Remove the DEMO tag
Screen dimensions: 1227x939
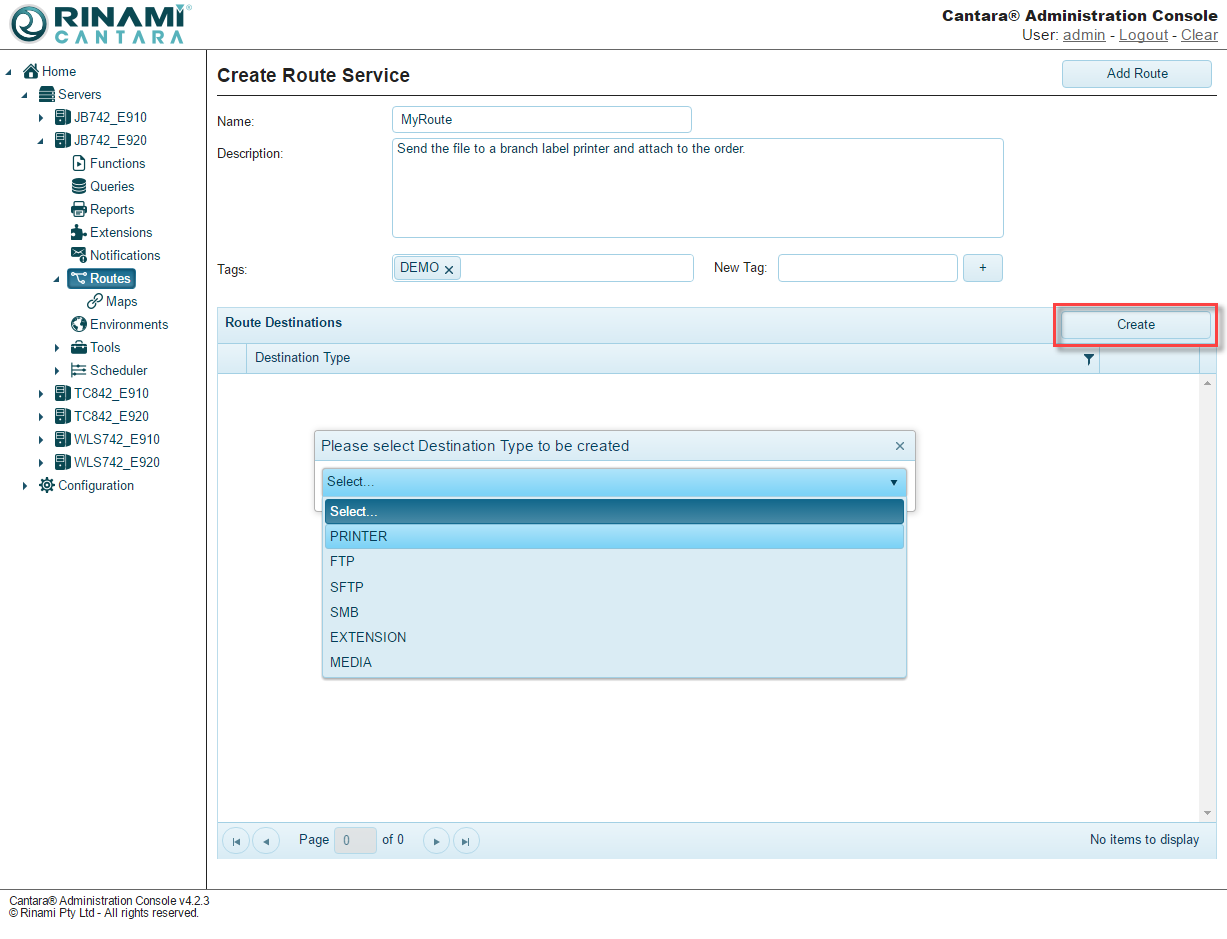449,269
